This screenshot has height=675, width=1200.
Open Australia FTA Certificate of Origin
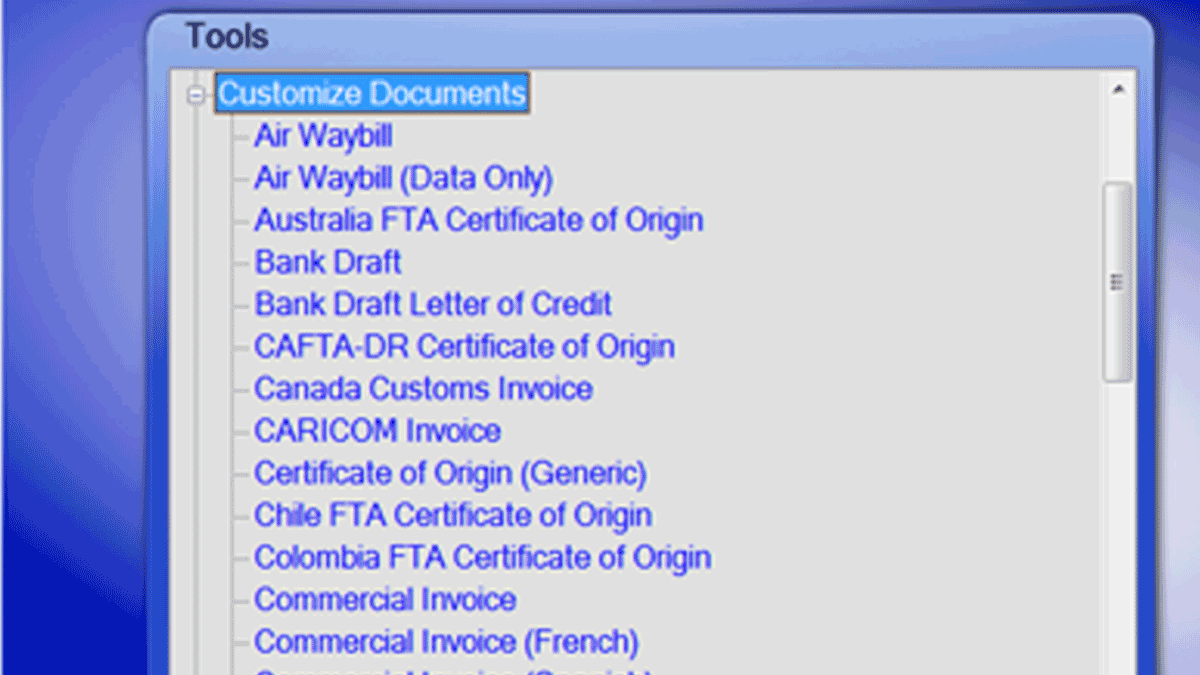coord(478,219)
